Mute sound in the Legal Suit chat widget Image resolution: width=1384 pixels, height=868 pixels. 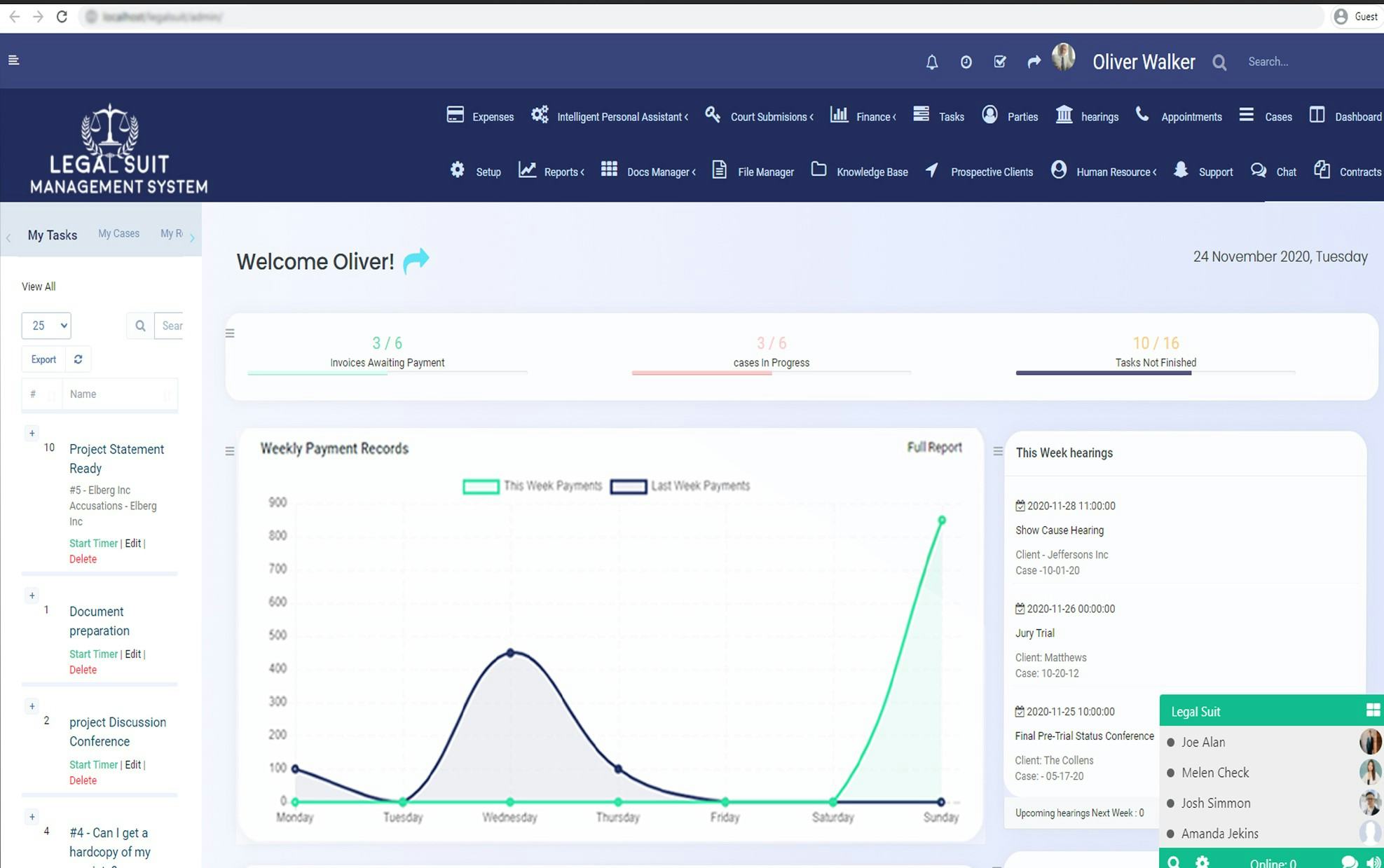pyautogui.click(x=1371, y=862)
